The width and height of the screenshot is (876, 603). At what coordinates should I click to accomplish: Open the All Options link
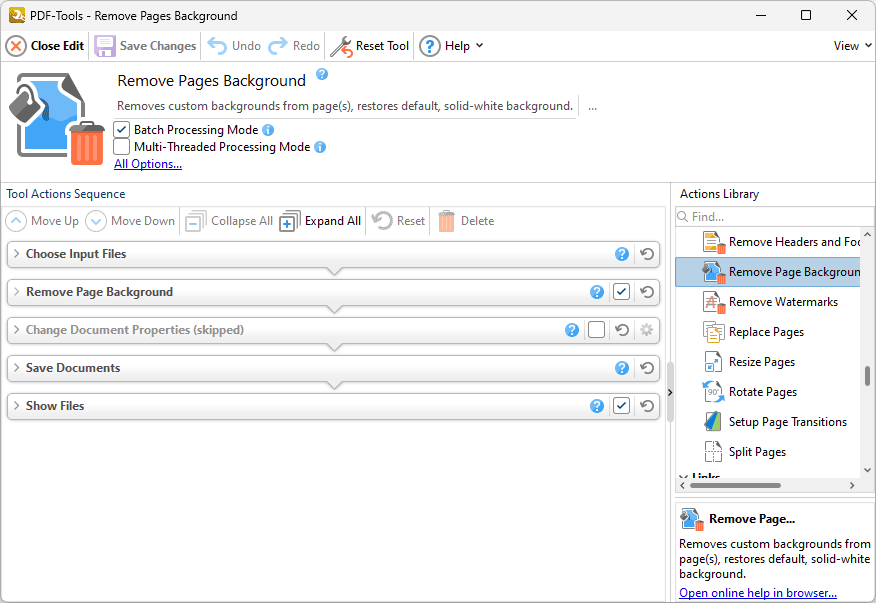click(x=148, y=164)
